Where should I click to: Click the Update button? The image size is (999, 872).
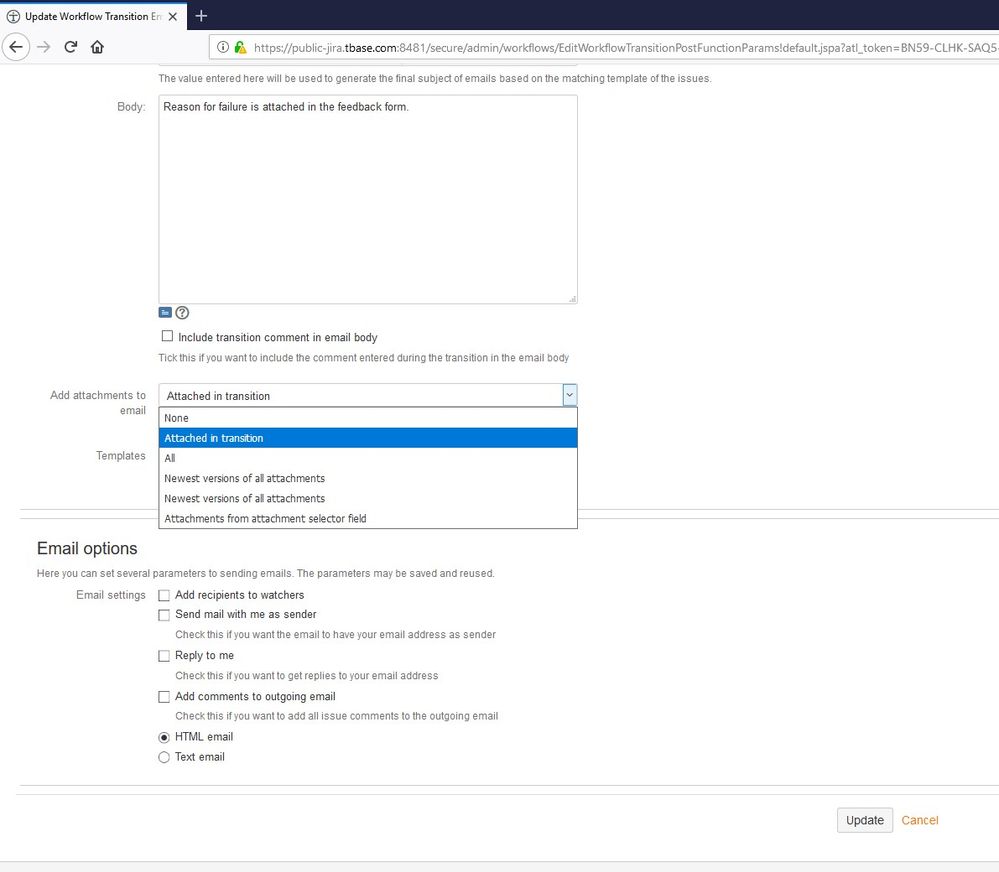coord(863,820)
